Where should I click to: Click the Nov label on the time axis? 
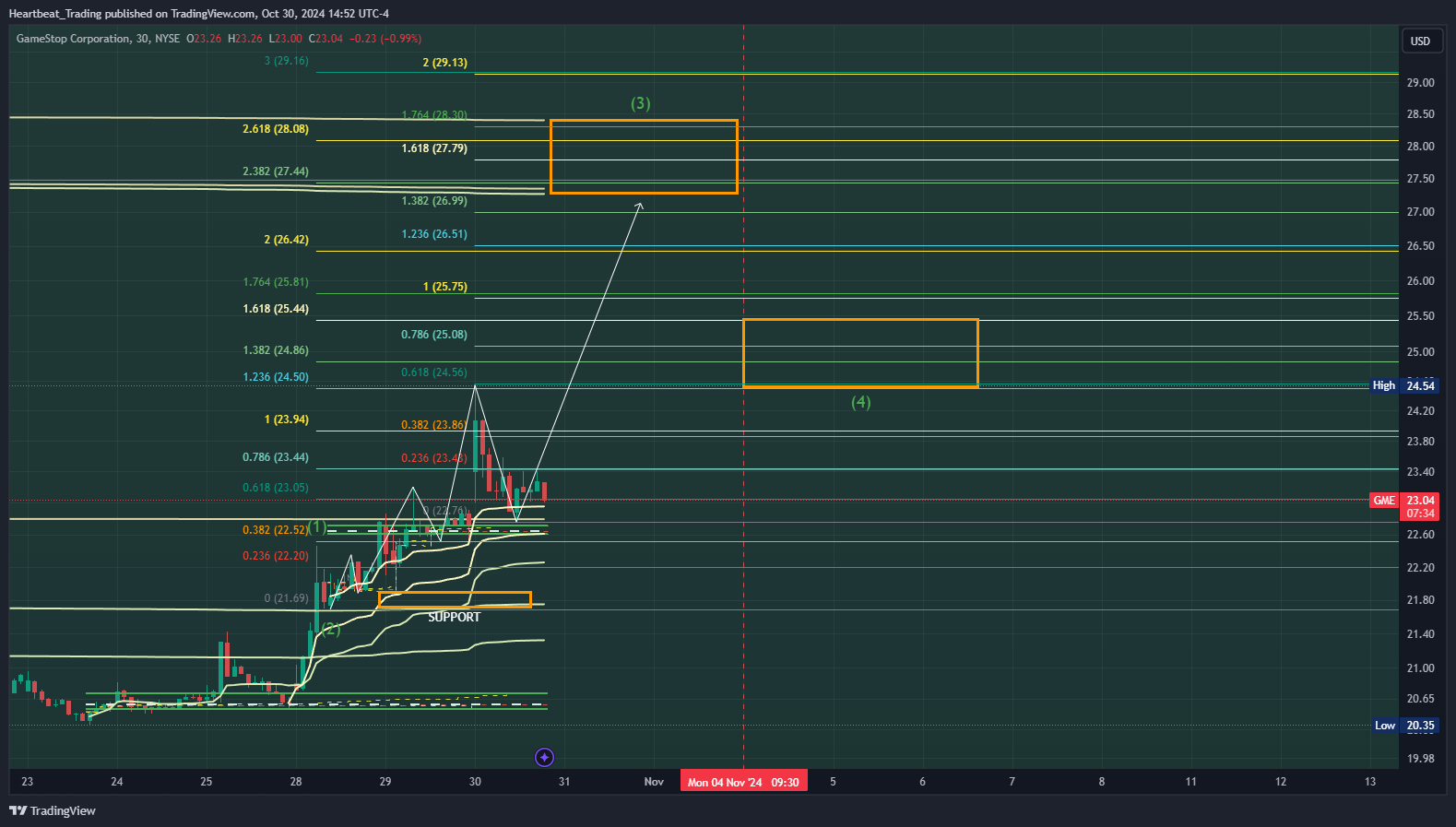pyautogui.click(x=654, y=782)
